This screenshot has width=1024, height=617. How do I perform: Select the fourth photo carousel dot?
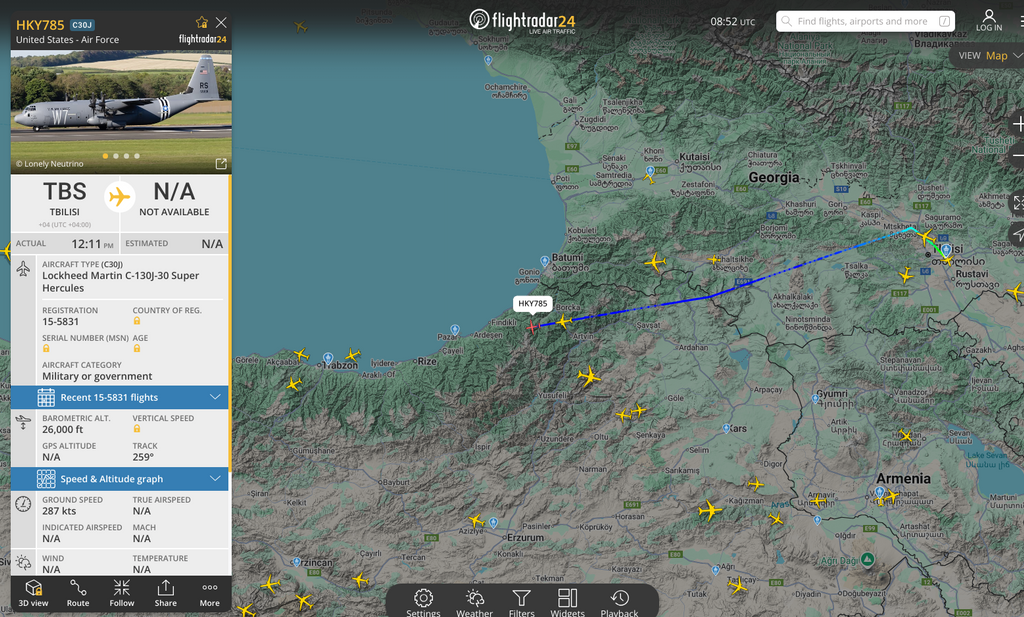(x=136, y=156)
